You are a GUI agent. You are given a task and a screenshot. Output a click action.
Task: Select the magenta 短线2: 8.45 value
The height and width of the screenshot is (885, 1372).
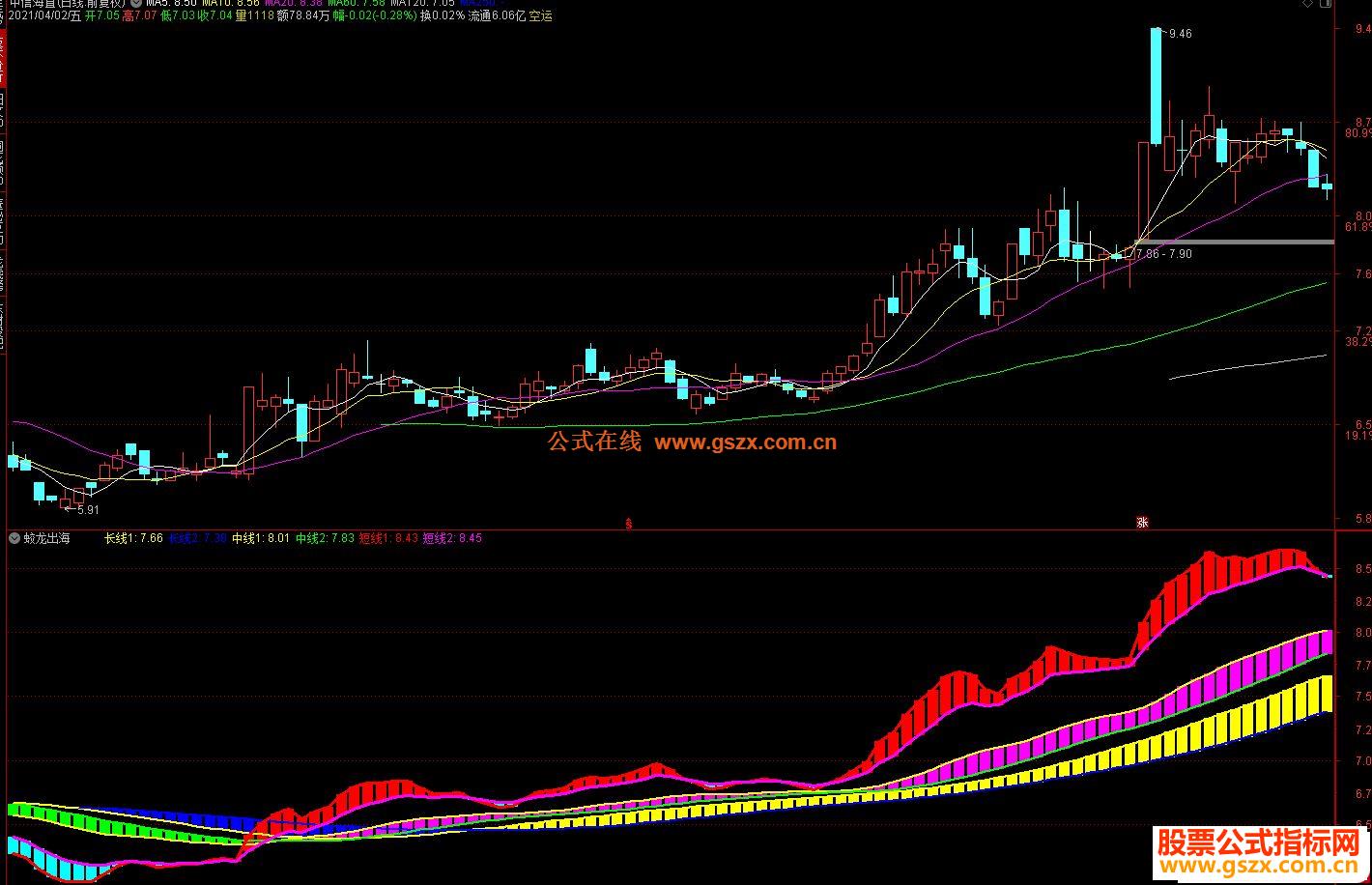coord(452,538)
